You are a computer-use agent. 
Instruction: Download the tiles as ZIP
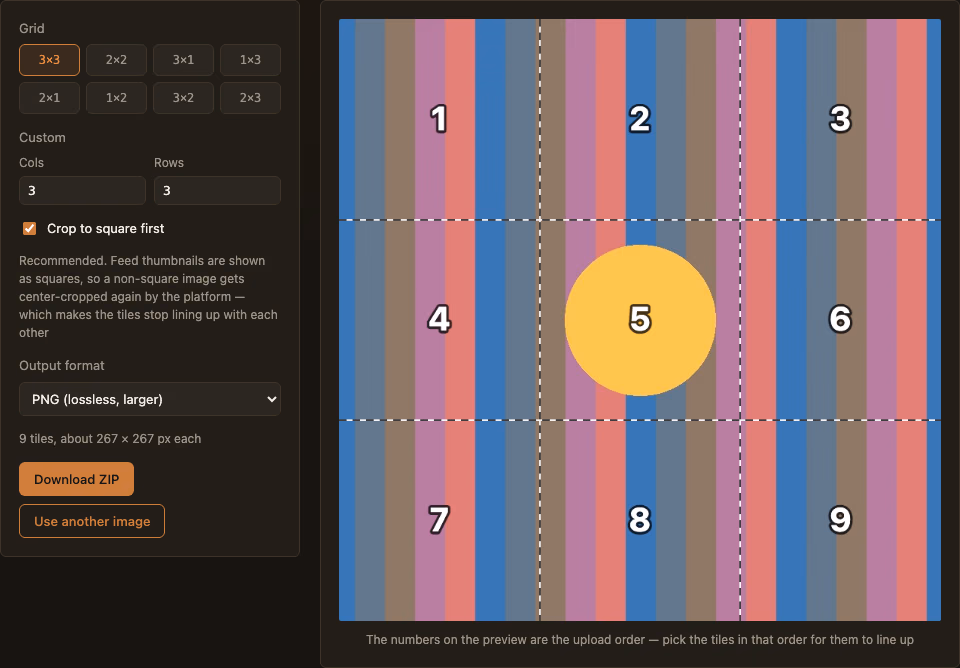coord(77,479)
